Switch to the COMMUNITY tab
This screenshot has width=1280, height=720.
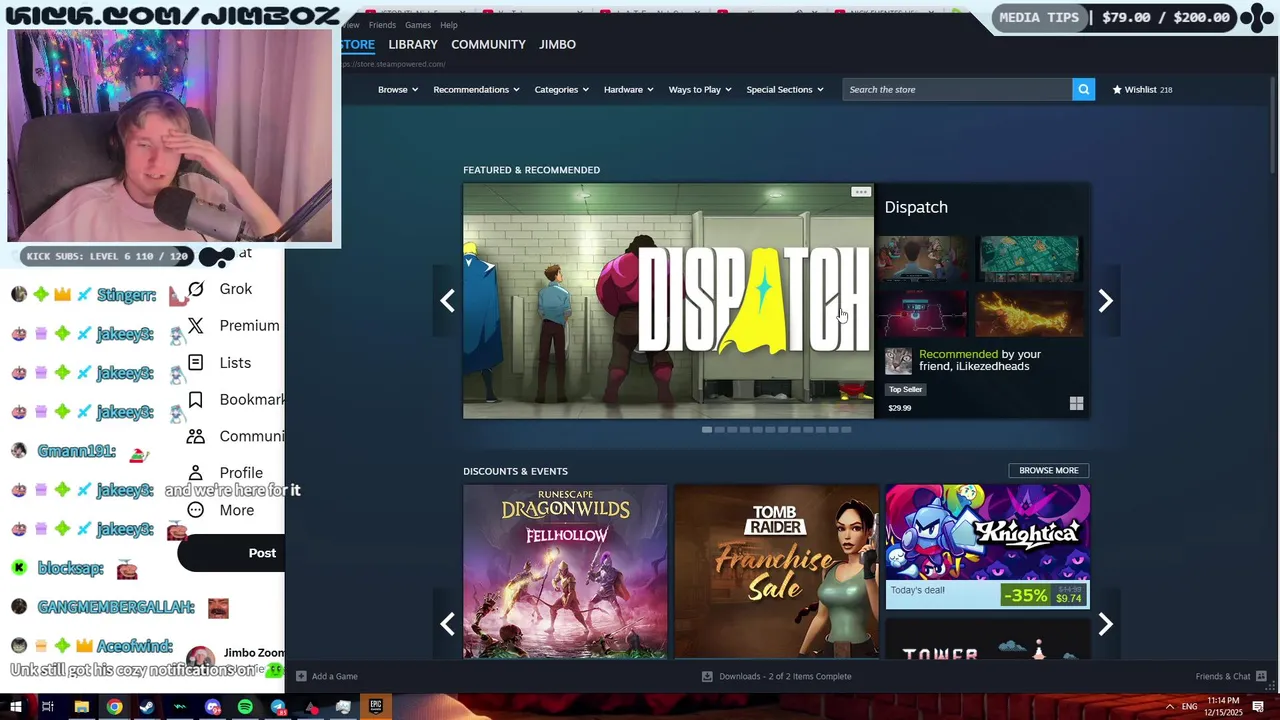click(488, 45)
